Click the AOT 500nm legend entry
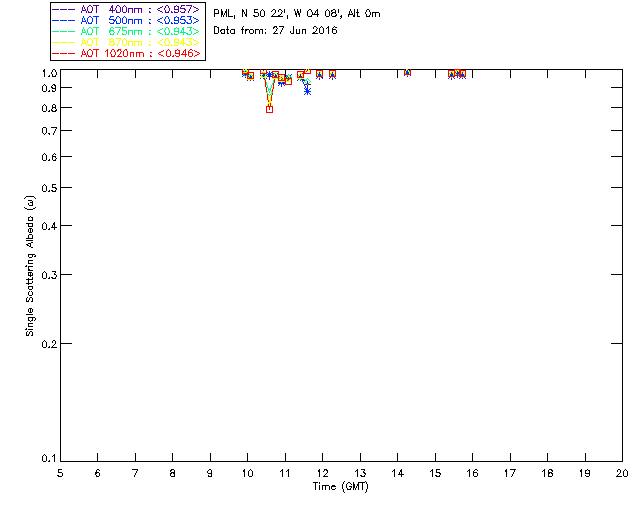This screenshot has width=640, height=512. pyautogui.click(x=126, y=20)
